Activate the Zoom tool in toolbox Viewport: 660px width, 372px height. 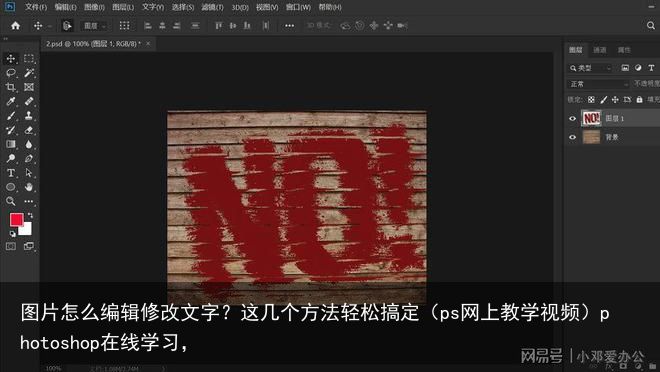11,201
